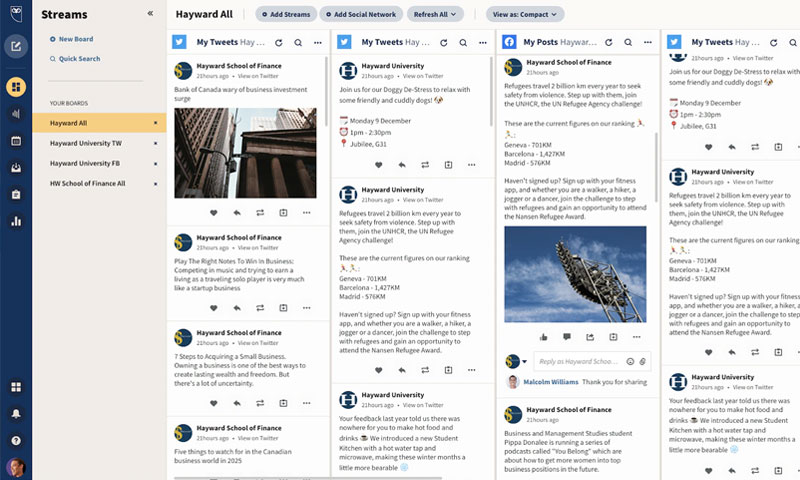Open Malcolm Williams commenter profile
Image resolution: width=800 pixels, height=480 pixels.
click(x=551, y=382)
